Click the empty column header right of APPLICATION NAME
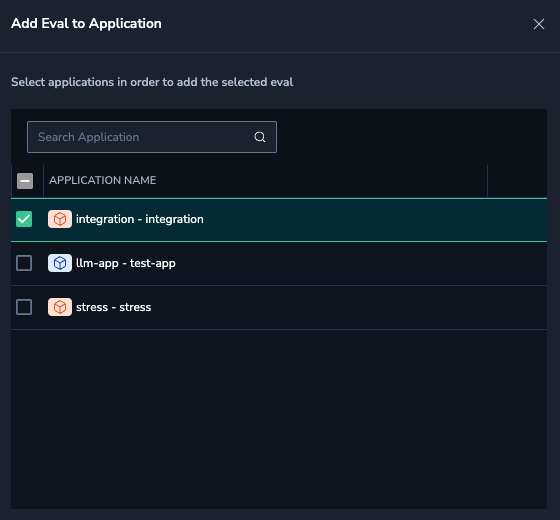The height and width of the screenshot is (520, 560). [x=517, y=181]
